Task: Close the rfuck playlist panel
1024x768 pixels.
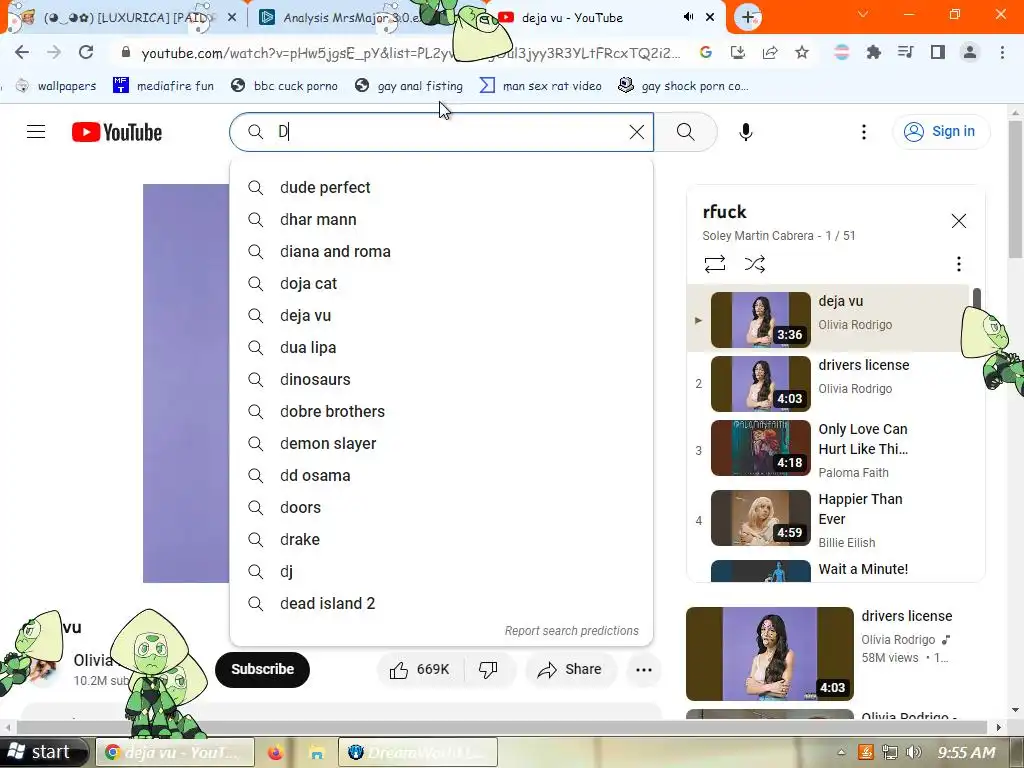Action: (x=959, y=221)
